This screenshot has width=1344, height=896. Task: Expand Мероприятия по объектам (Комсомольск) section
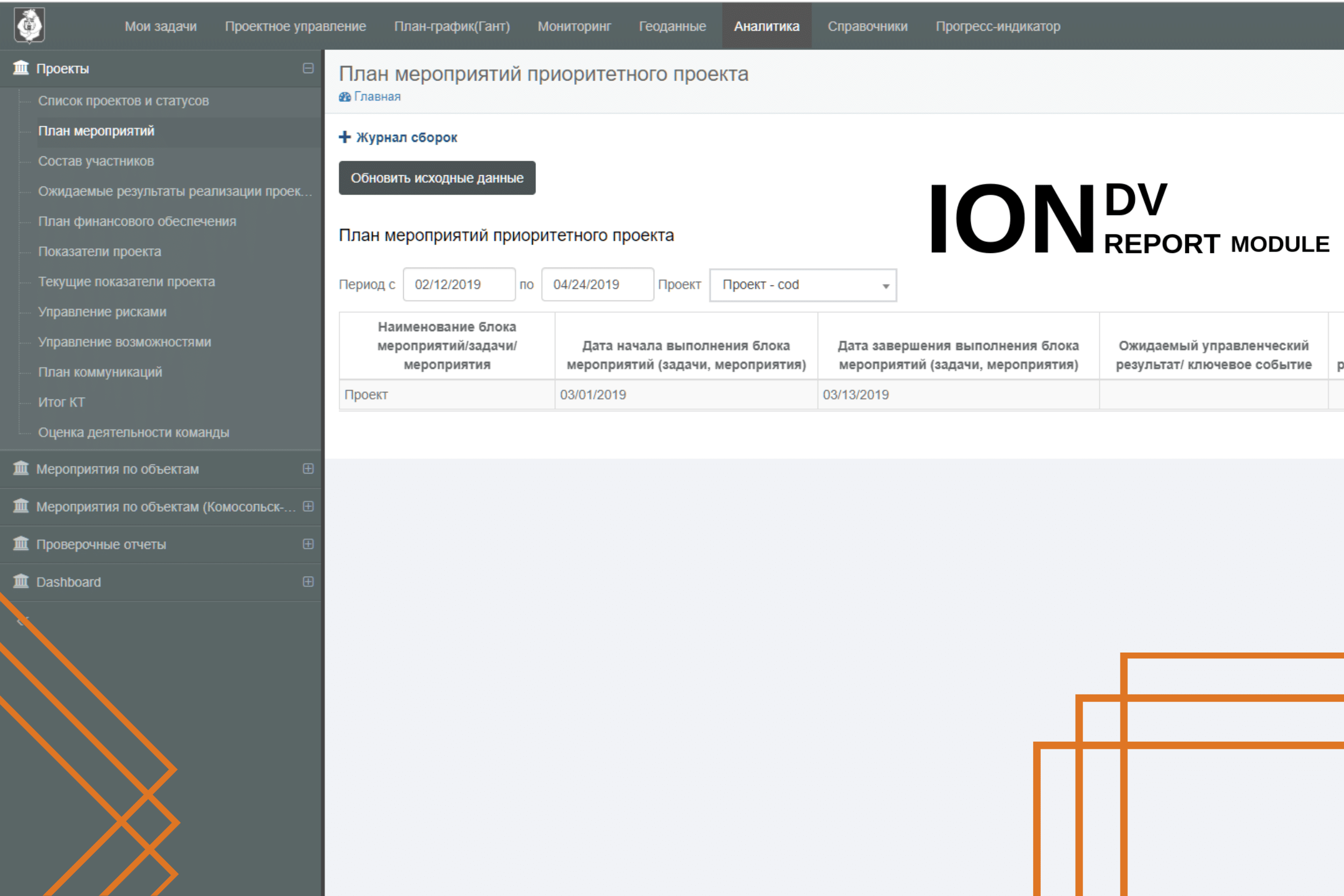pyautogui.click(x=308, y=506)
